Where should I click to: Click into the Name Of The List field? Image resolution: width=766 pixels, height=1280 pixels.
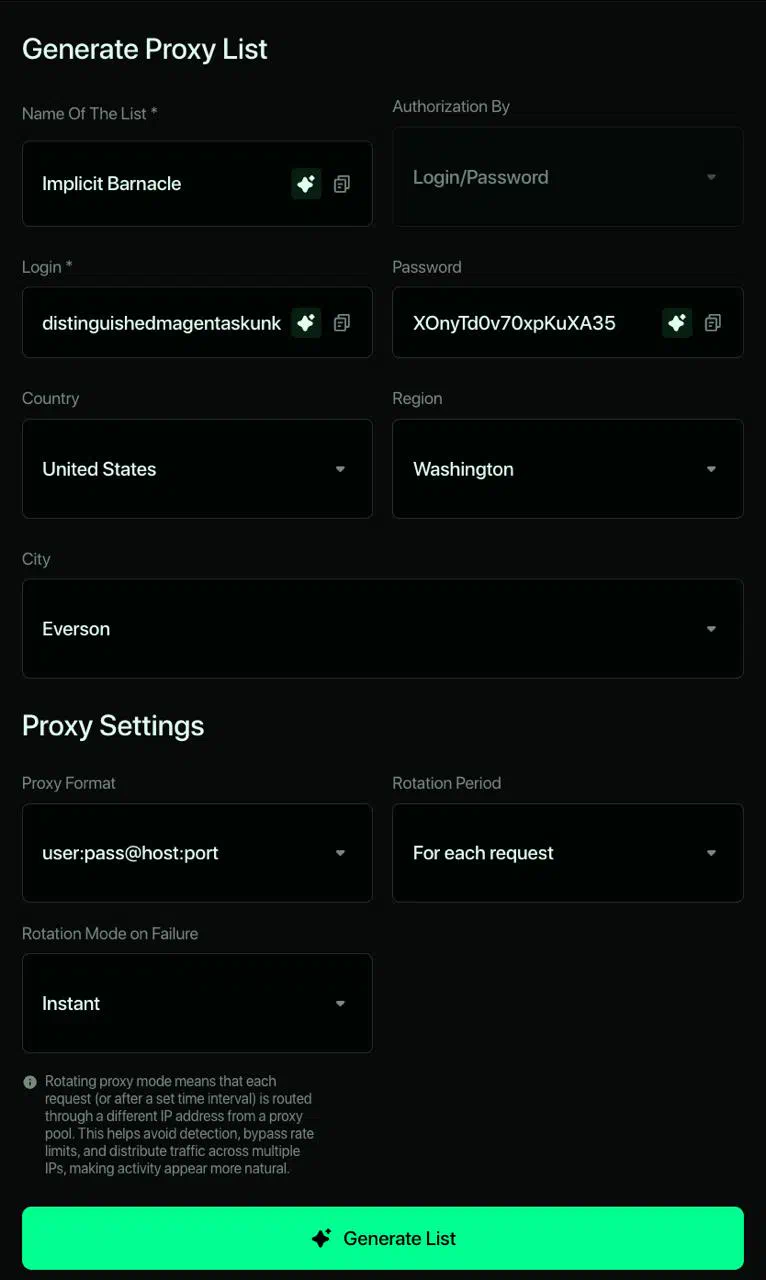pos(160,184)
